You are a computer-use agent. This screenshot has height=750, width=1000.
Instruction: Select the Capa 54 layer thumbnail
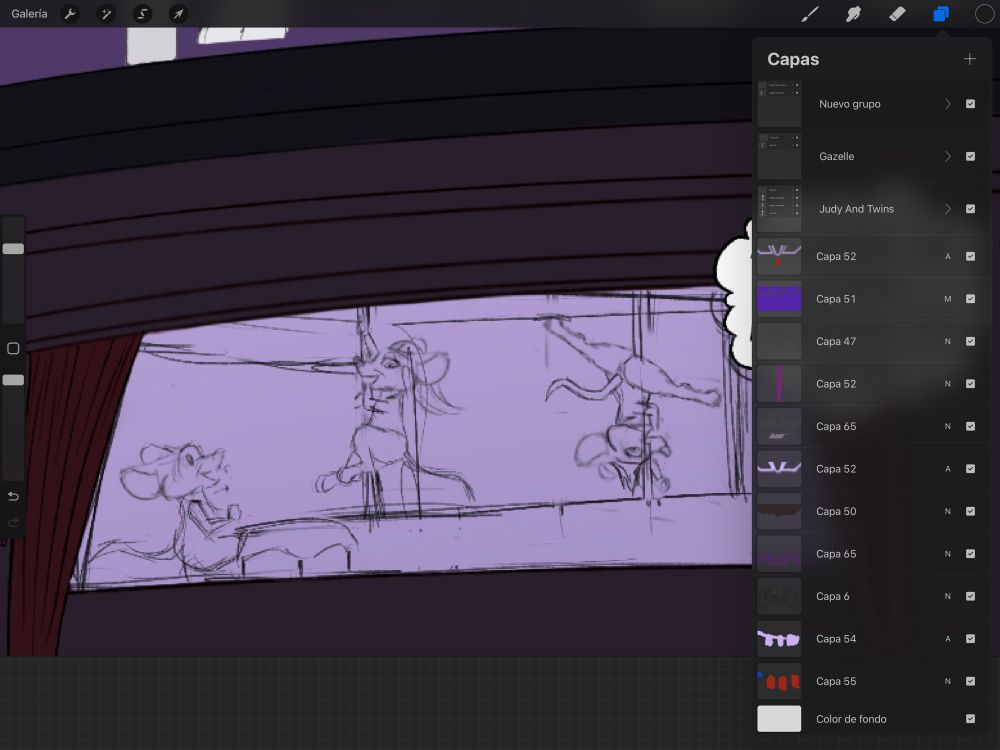tap(779, 638)
